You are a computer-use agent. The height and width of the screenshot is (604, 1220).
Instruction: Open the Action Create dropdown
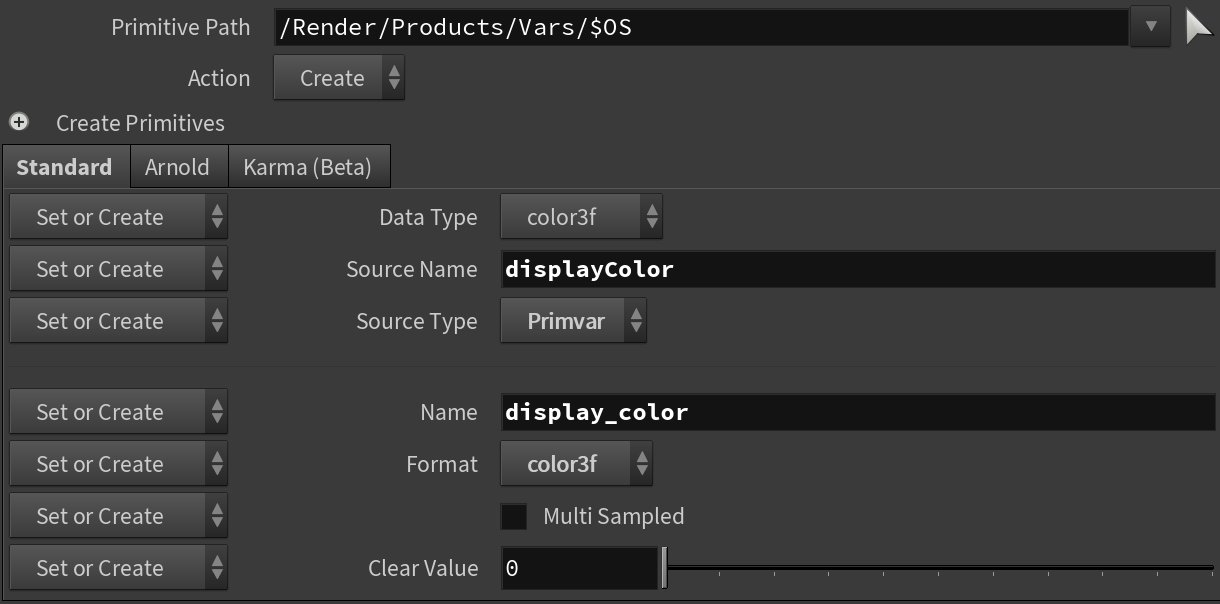coord(338,78)
